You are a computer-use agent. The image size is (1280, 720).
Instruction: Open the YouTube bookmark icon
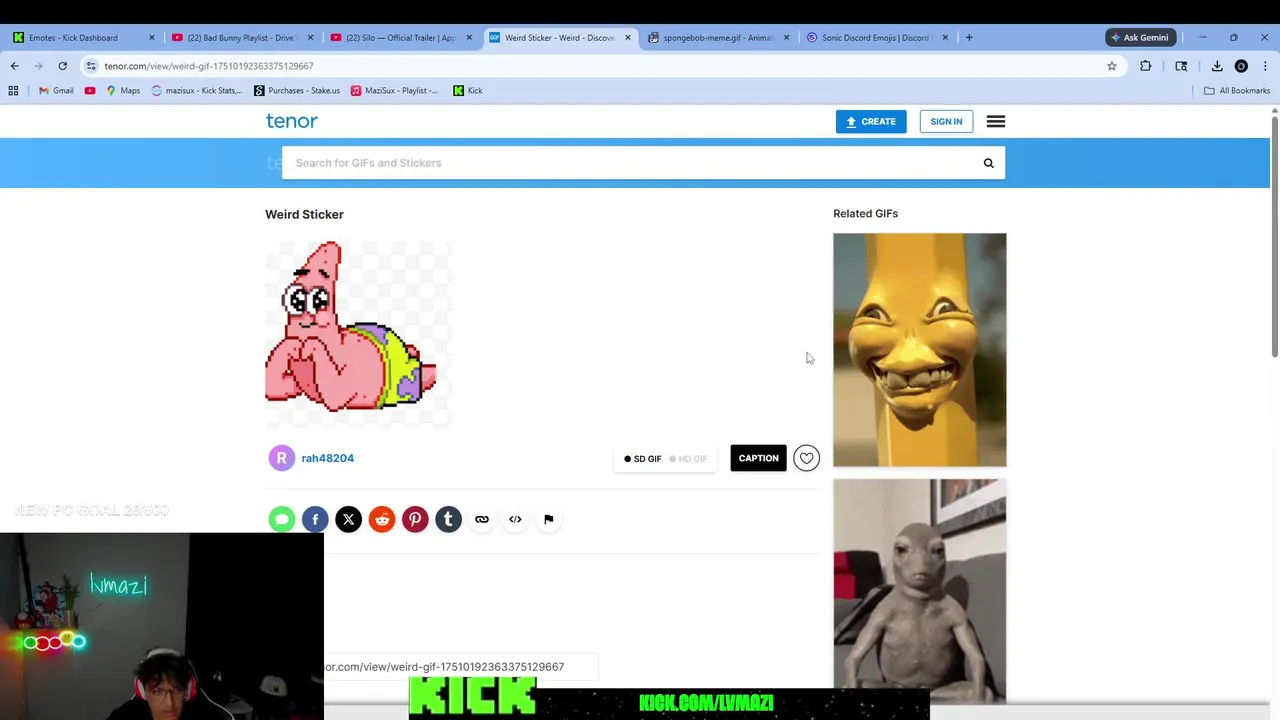[90, 90]
